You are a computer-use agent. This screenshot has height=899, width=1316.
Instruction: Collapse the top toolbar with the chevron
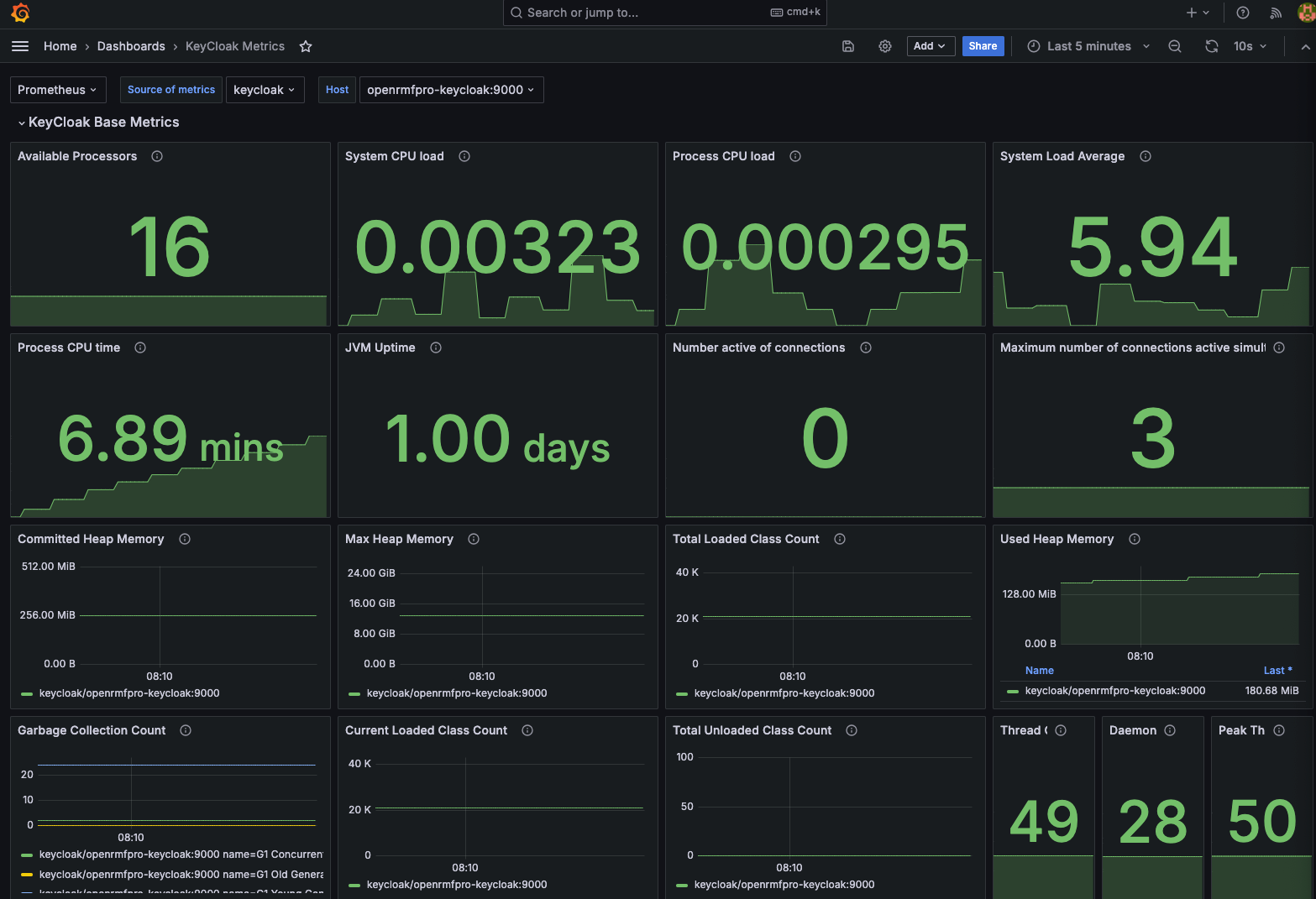[1305, 47]
